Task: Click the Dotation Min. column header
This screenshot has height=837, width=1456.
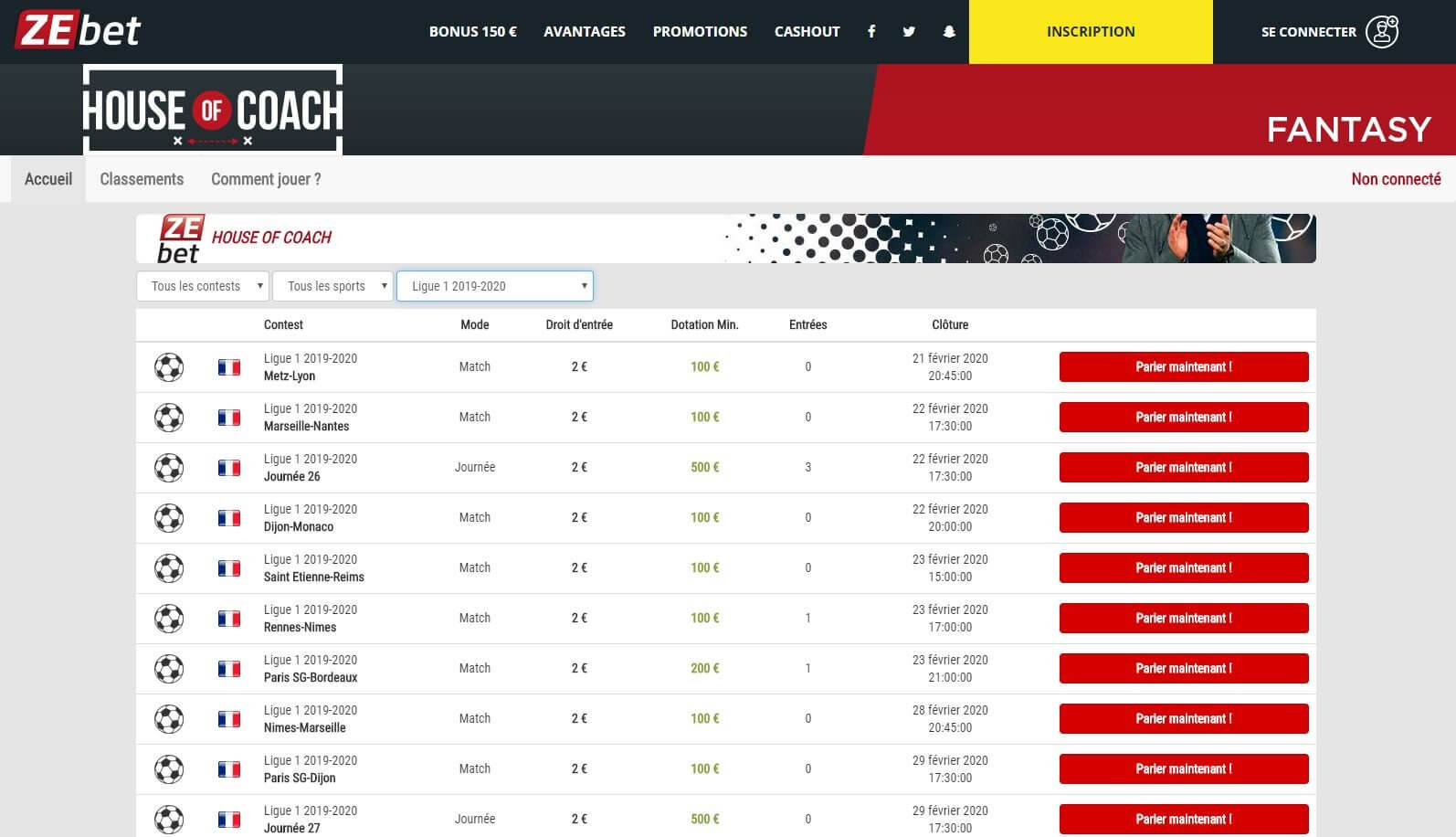Action: click(704, 324)
